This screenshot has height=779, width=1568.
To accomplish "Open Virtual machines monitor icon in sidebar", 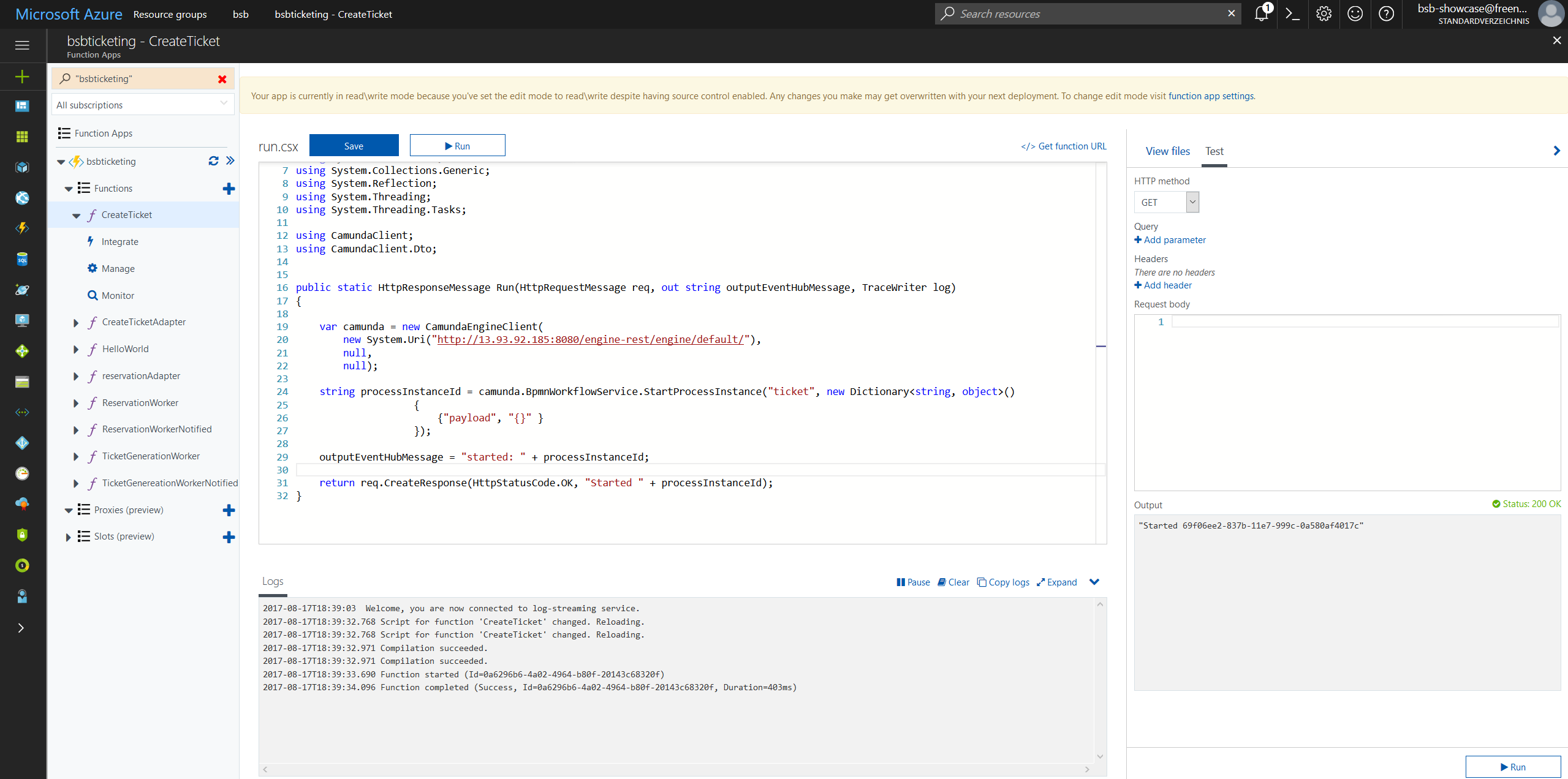I will 22,320.
